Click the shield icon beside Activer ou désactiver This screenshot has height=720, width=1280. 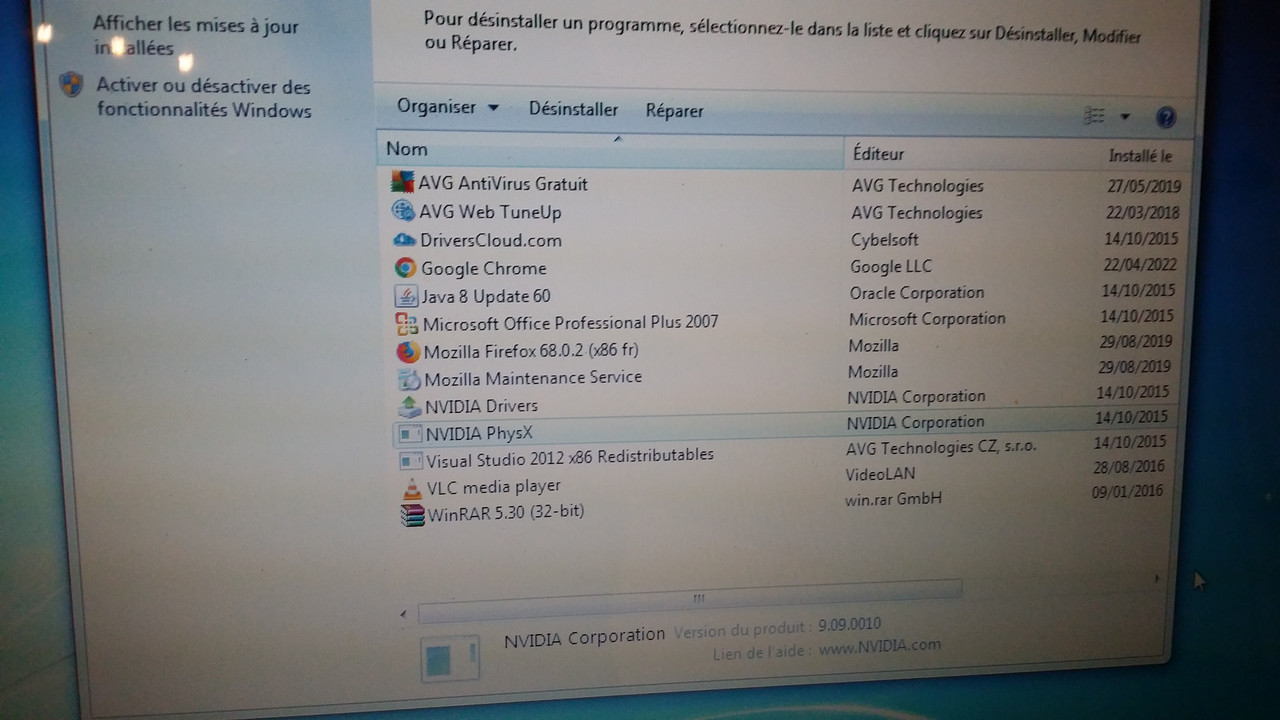click(71, 84)
